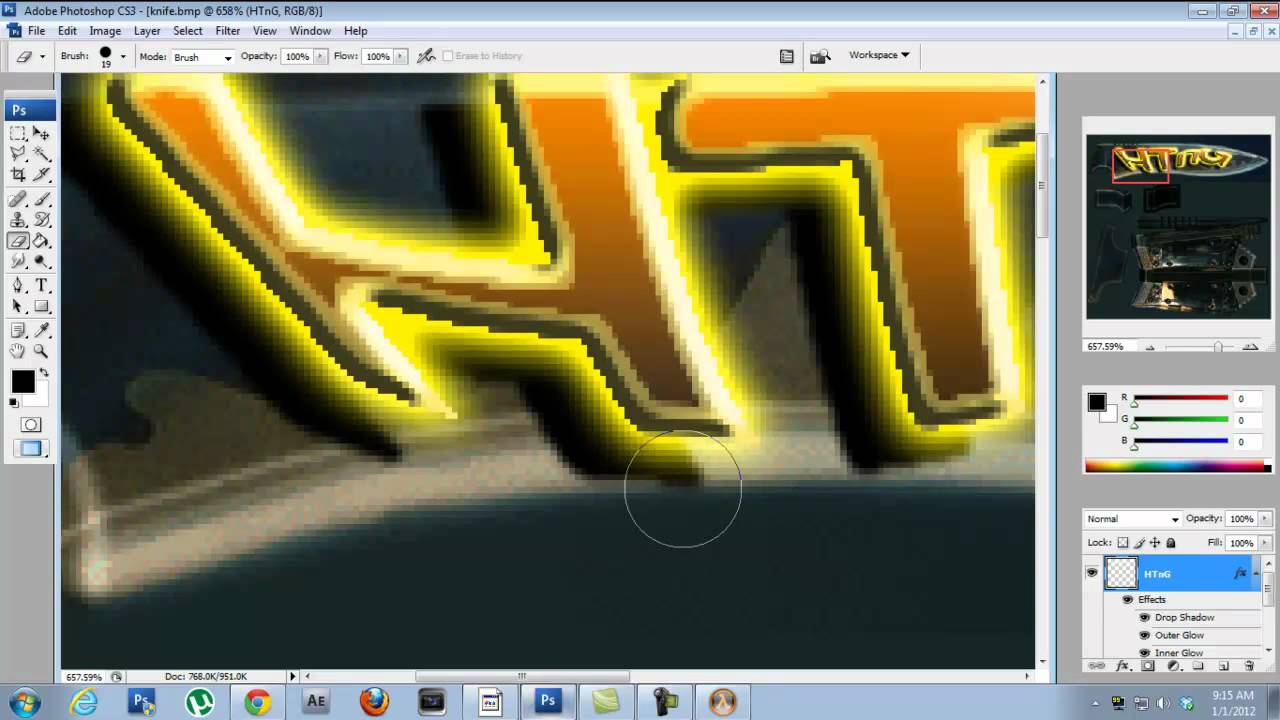1280x720 pixels.
Task: Add a layer mask to HTnG
Action: pos(1147,666)
